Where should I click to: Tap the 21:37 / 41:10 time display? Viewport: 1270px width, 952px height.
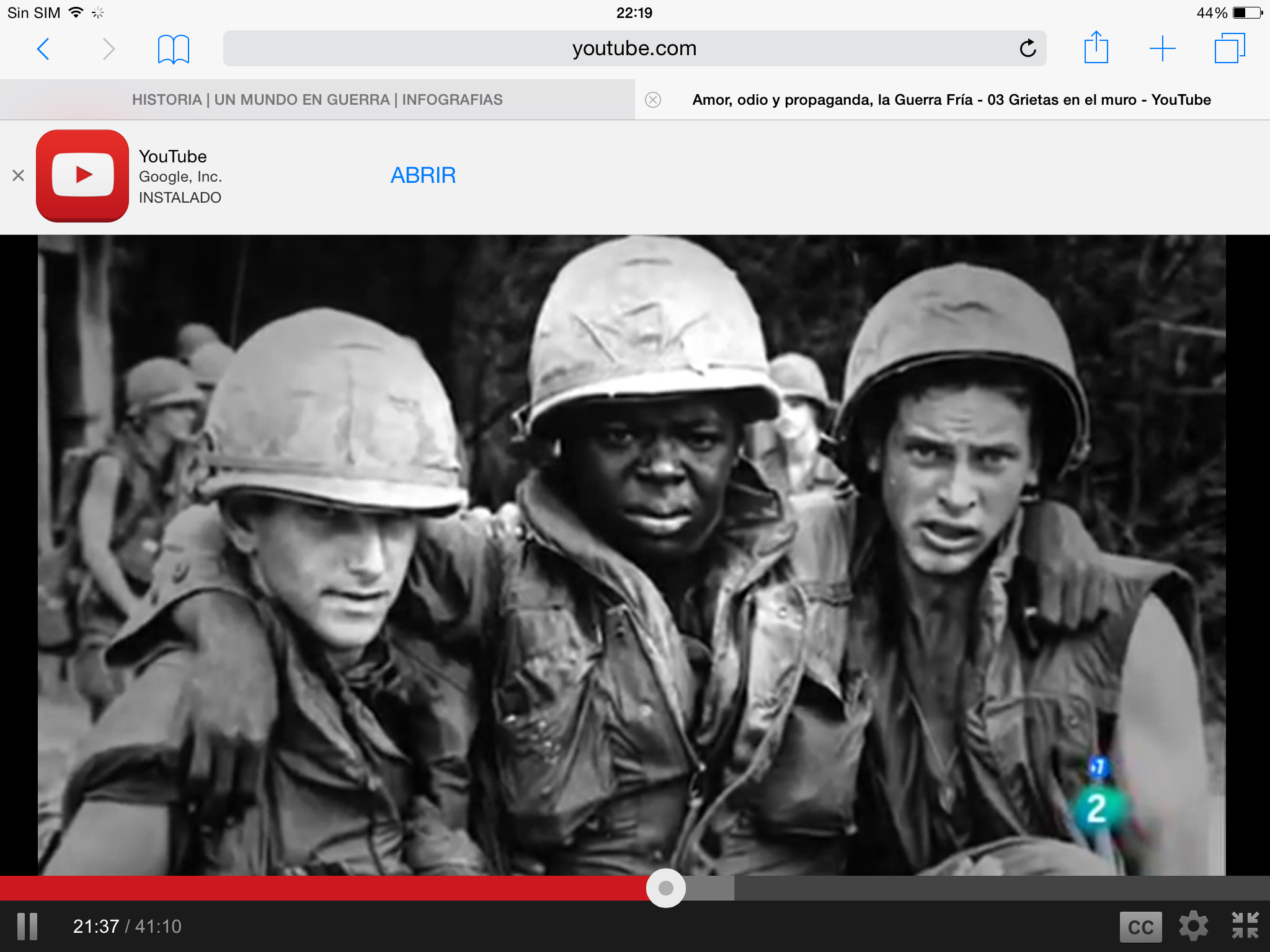point(127,927)
